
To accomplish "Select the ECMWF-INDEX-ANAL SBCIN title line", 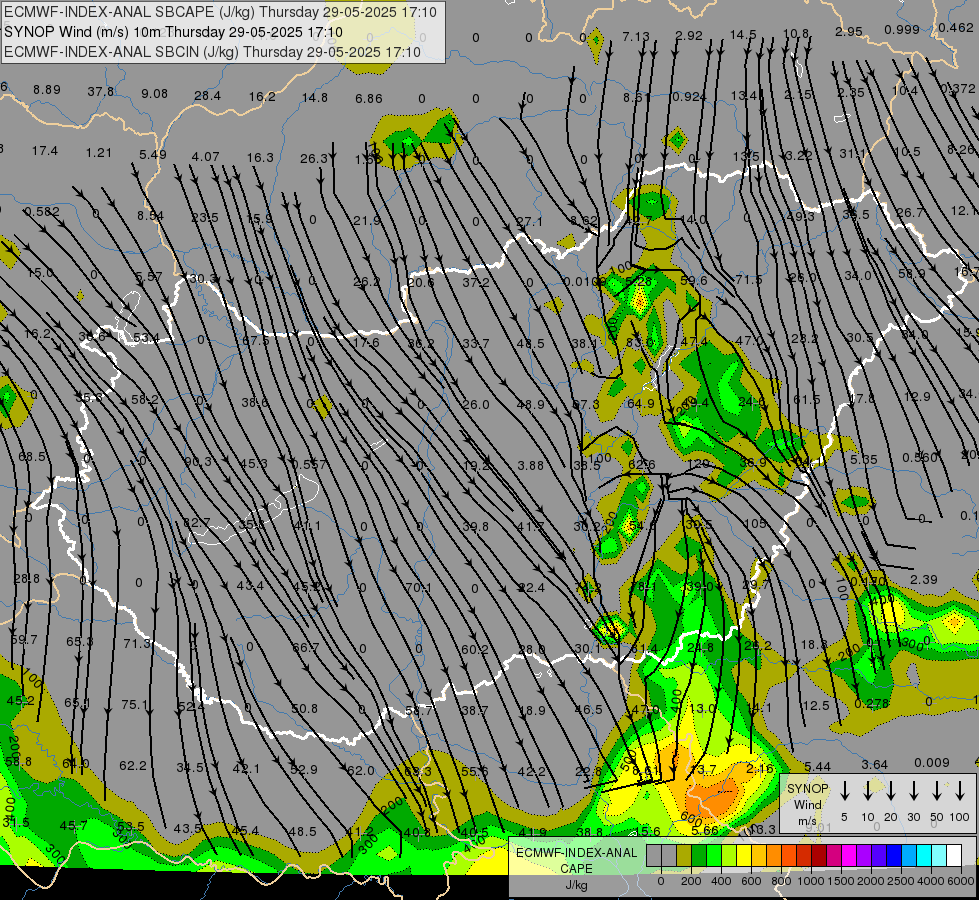I will click(x=212, y=52).
